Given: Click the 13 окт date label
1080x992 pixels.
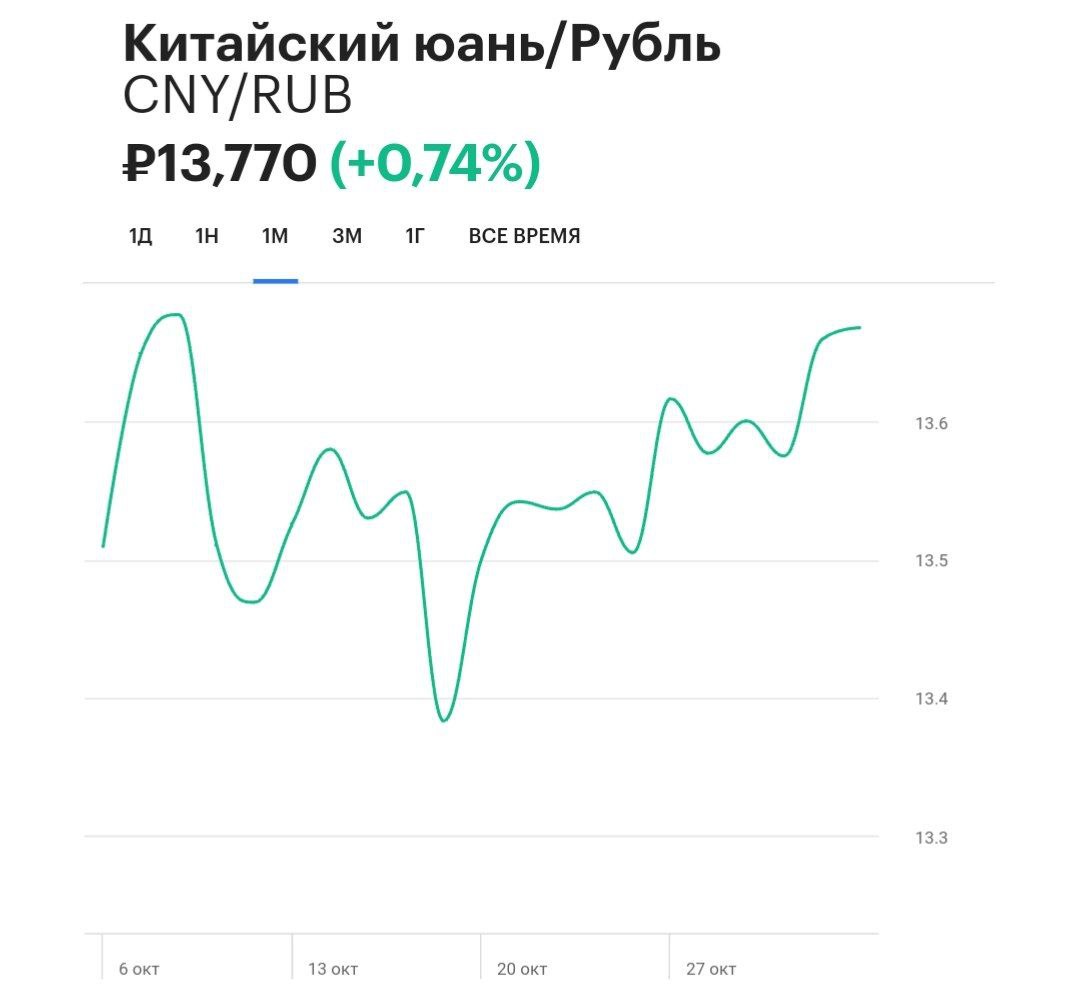Looking at the screenshot, I should pyautogui.click(x=333, y=969).
